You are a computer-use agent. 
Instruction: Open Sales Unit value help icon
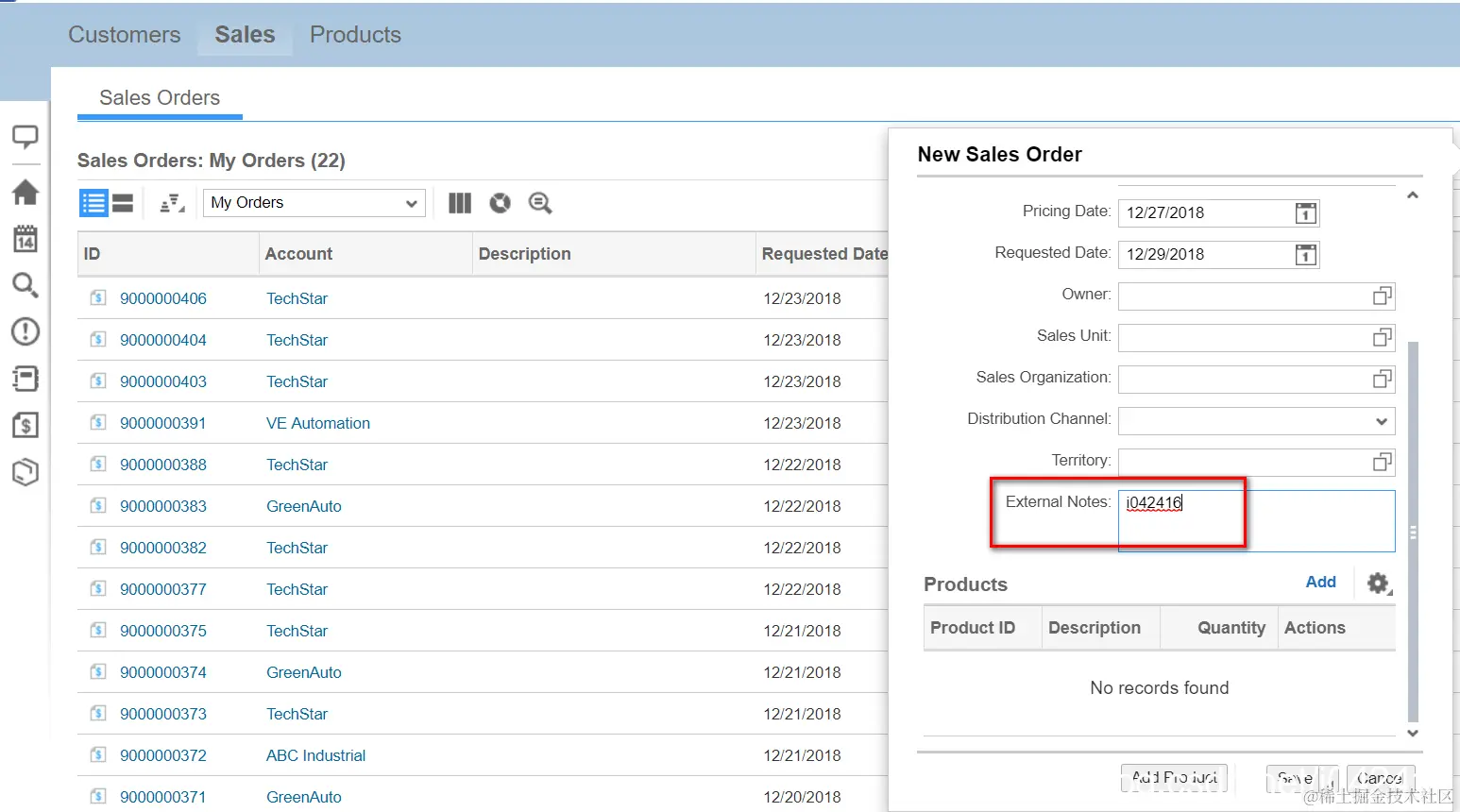1382,338
